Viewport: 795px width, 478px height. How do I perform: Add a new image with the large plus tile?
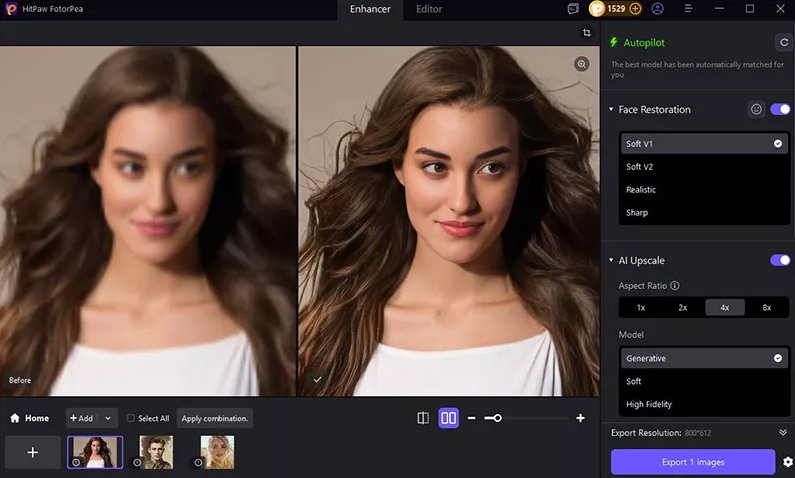pos(32,452)
